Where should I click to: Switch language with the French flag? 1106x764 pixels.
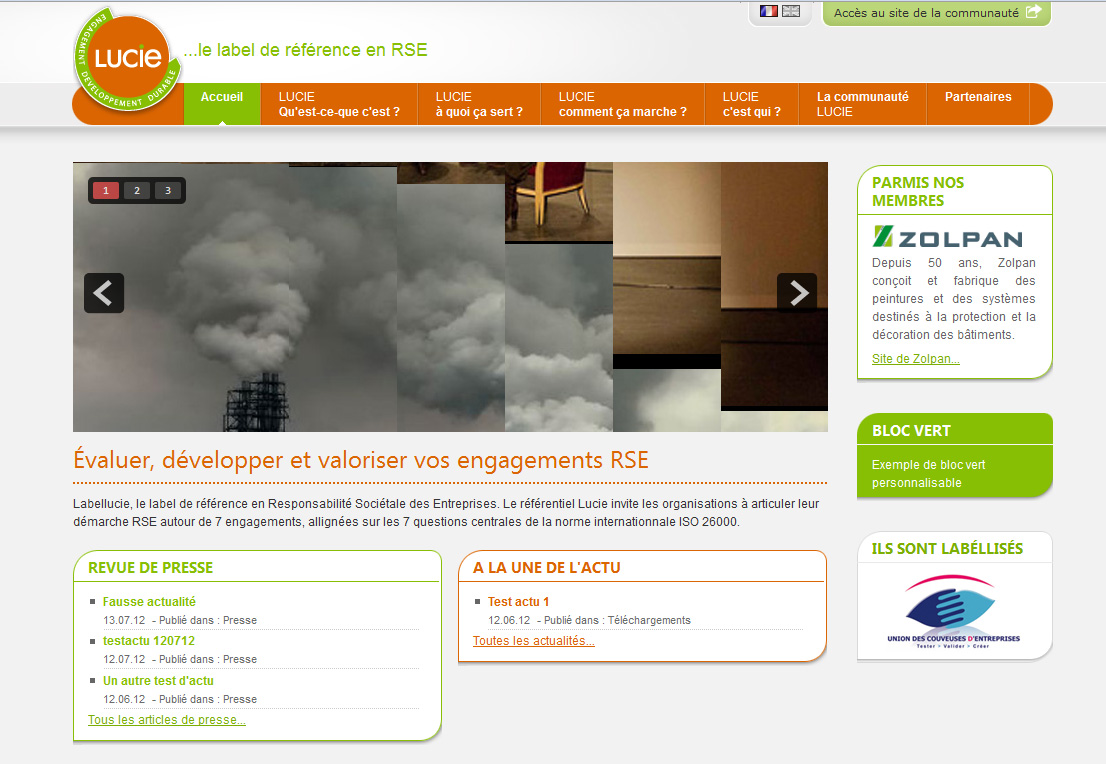tap(768, 12)
